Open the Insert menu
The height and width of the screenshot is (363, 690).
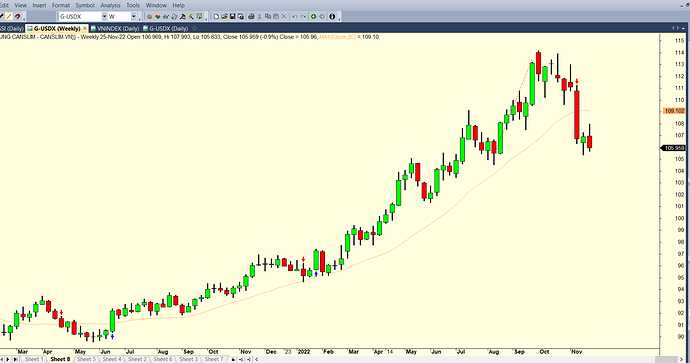tap(39, 5)
